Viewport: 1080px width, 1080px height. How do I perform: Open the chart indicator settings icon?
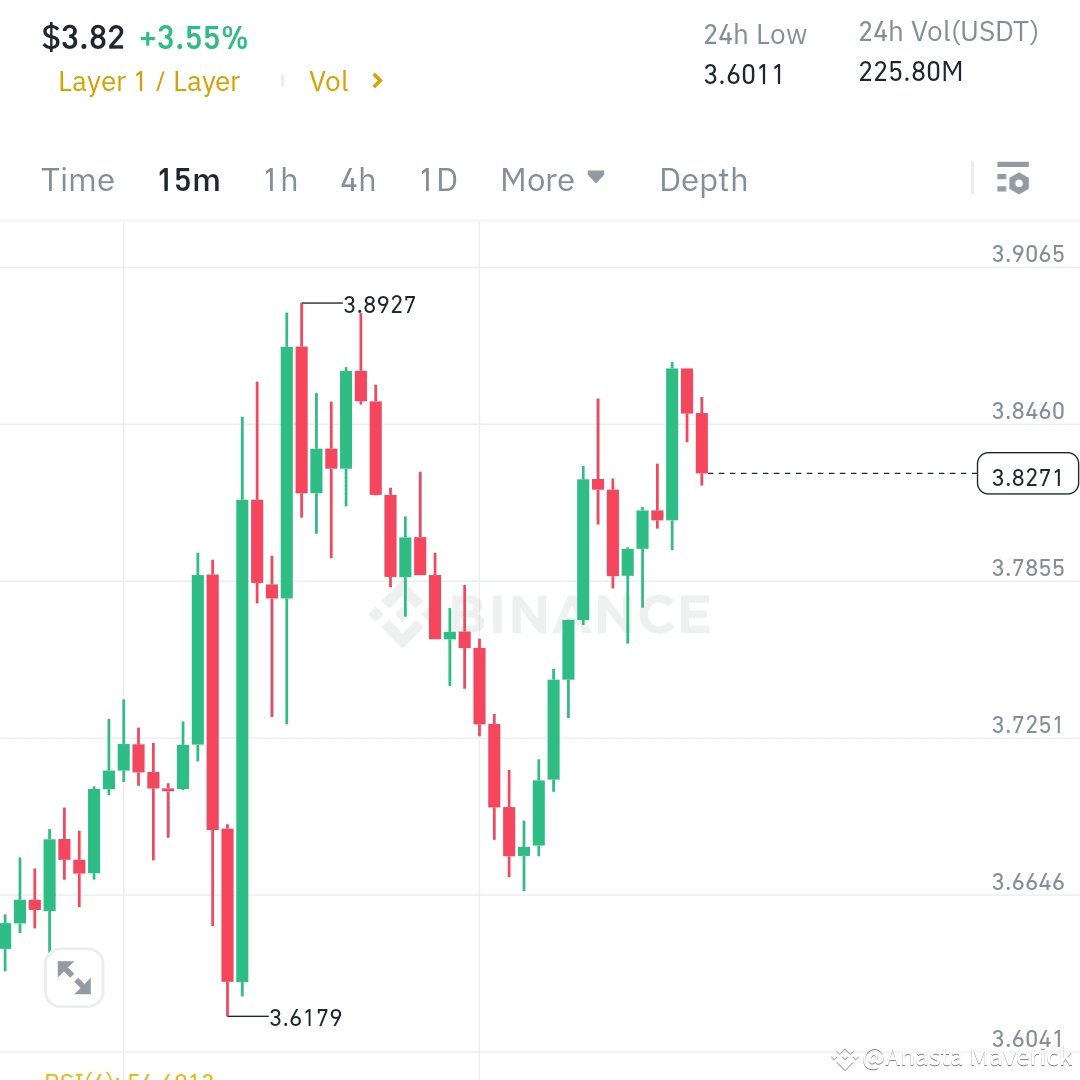pos(1013,179)
